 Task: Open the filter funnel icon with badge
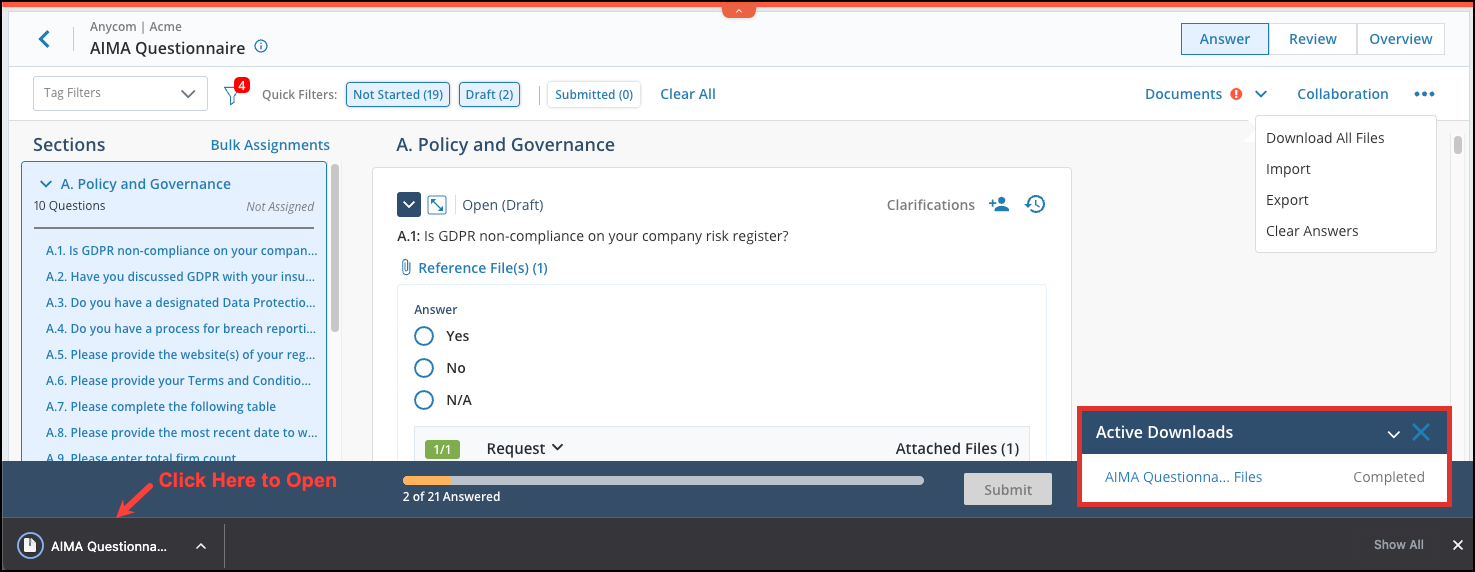(x=232, y=95)
